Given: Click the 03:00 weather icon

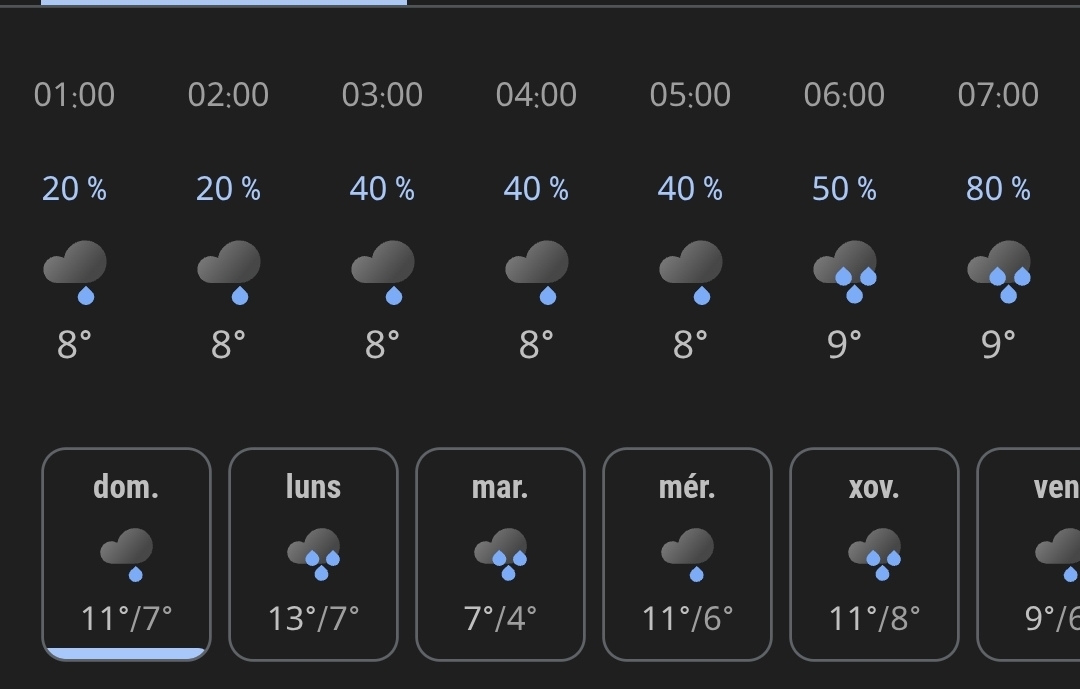Looking at the screenshot, I should 383,271.
